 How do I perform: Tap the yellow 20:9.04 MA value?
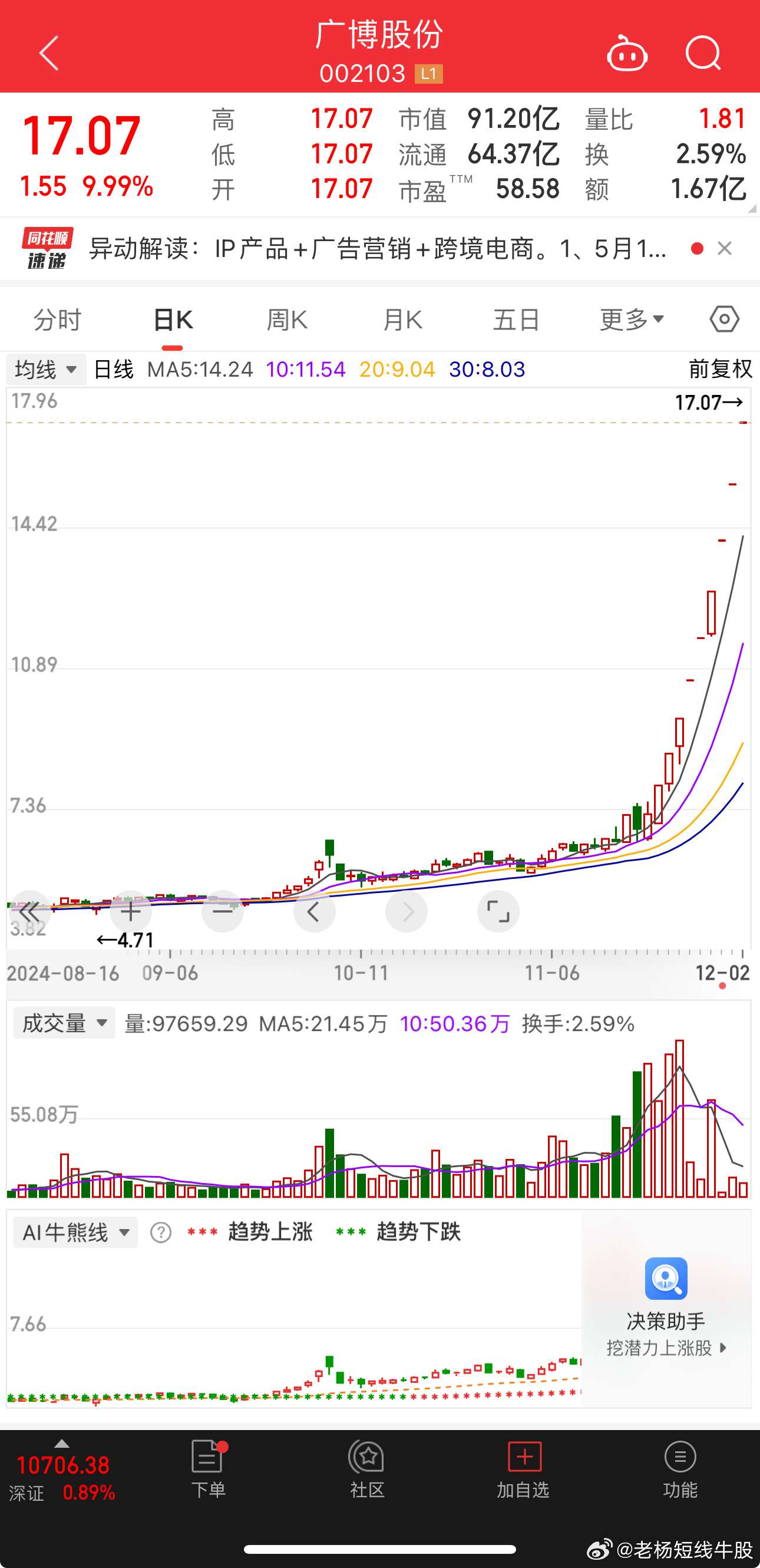coord(397,369)
